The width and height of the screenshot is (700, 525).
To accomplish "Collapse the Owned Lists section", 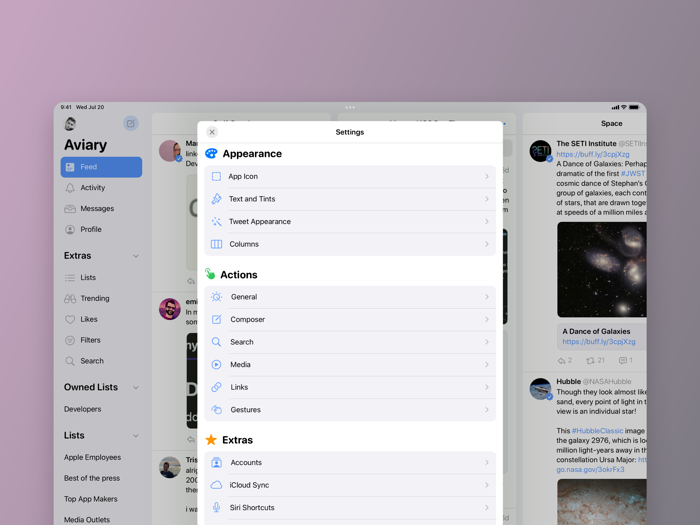I will point(136,388).
